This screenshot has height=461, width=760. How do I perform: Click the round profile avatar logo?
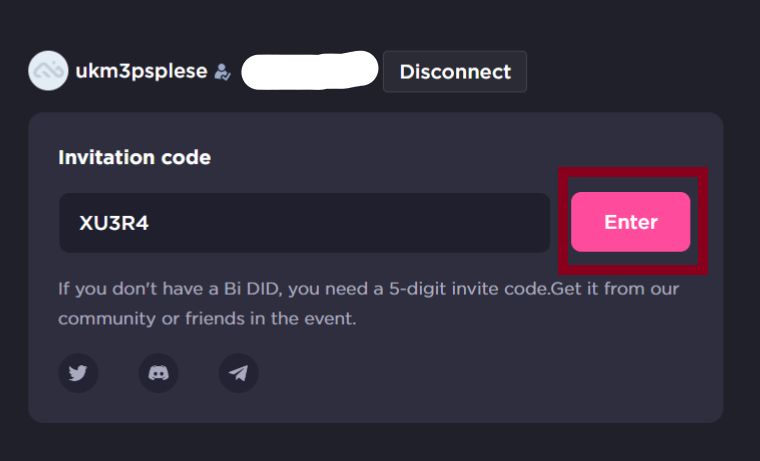pyautogui.click(x=48, y=71)
